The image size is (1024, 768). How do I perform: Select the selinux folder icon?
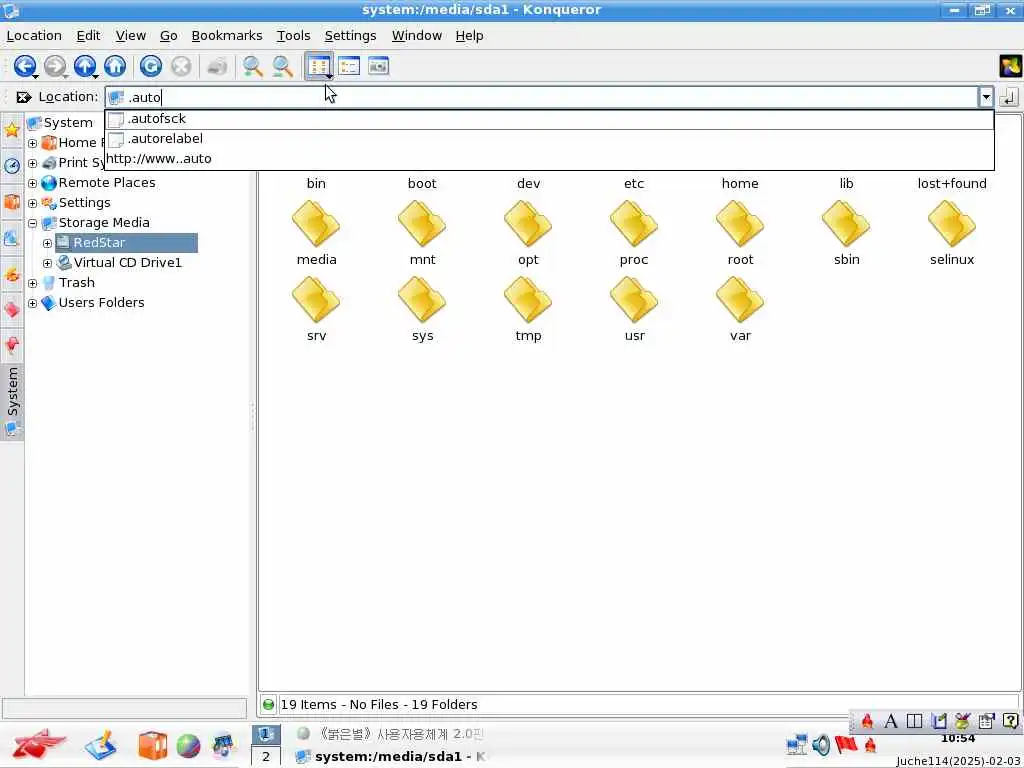(x=952, y=225)
